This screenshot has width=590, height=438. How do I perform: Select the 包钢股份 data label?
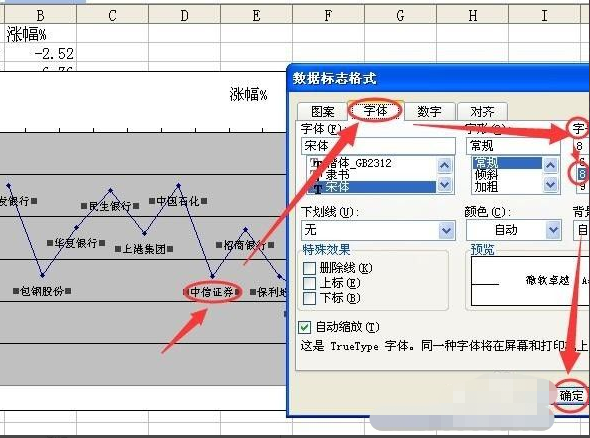[x=42, y=291]
